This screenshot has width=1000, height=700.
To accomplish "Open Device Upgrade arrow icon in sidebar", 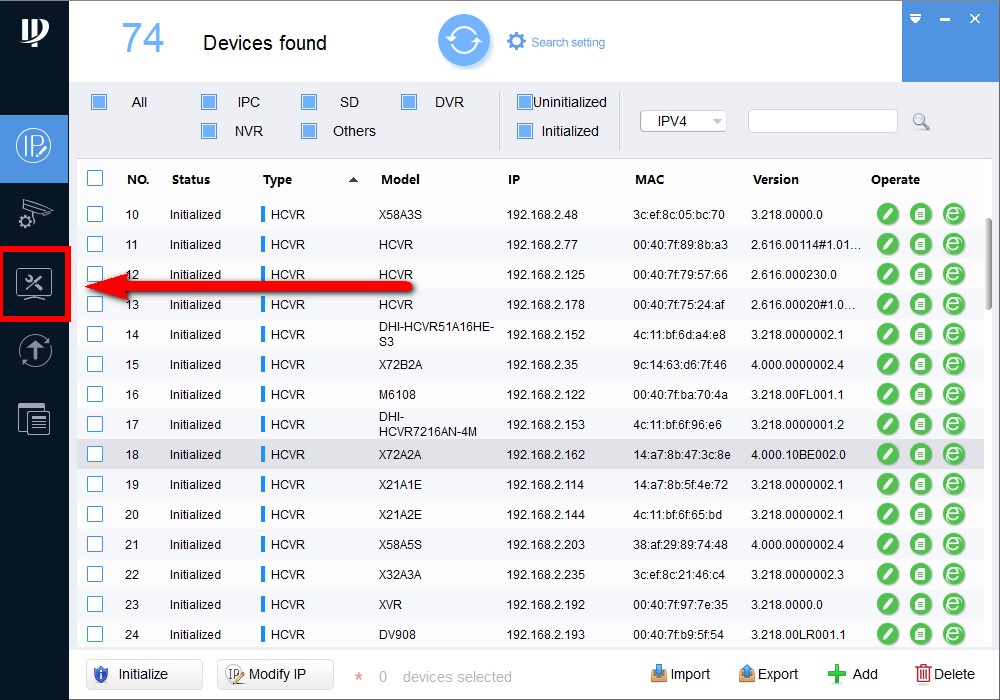I will 34,350.
